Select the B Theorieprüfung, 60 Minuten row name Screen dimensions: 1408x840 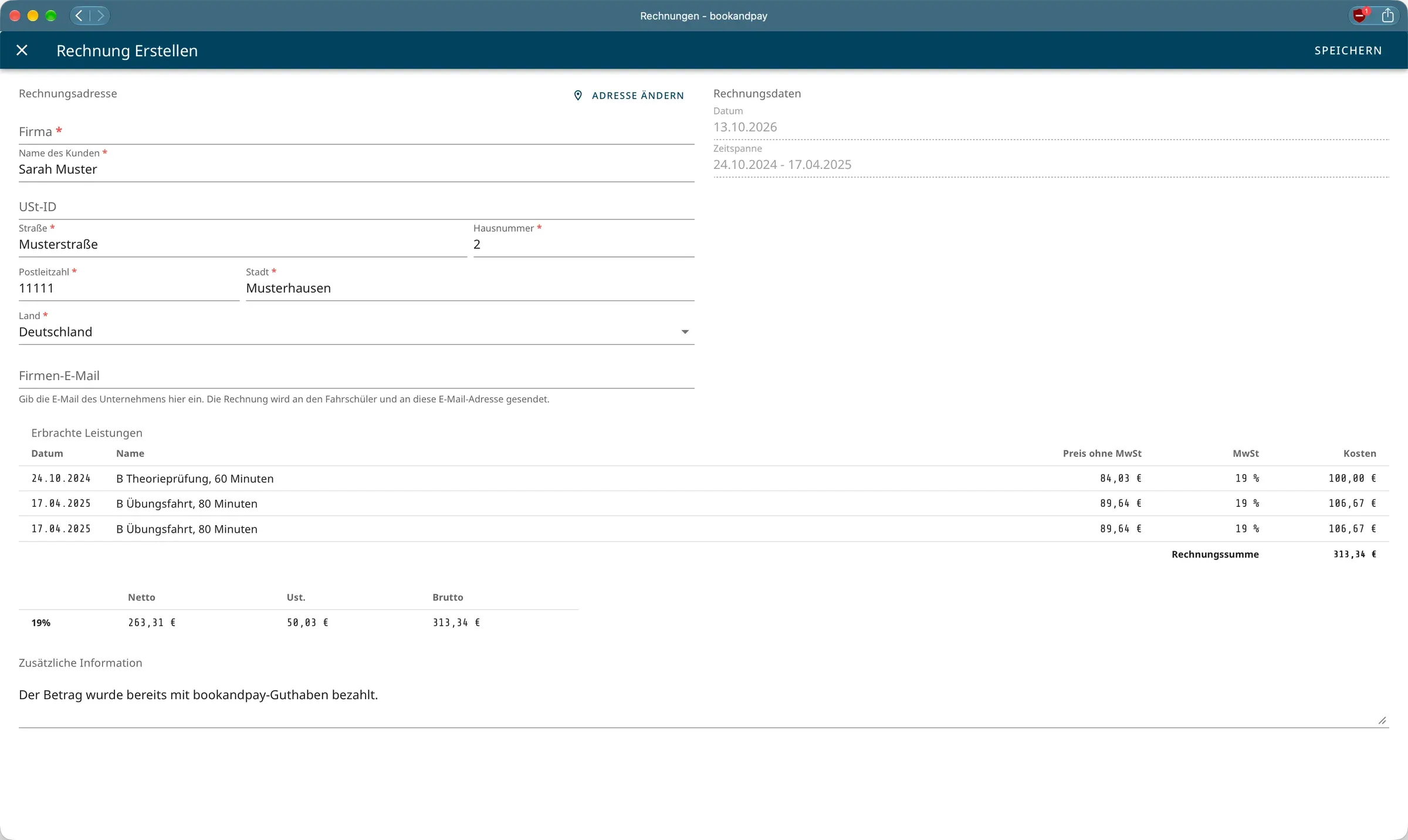coord(195,479)
